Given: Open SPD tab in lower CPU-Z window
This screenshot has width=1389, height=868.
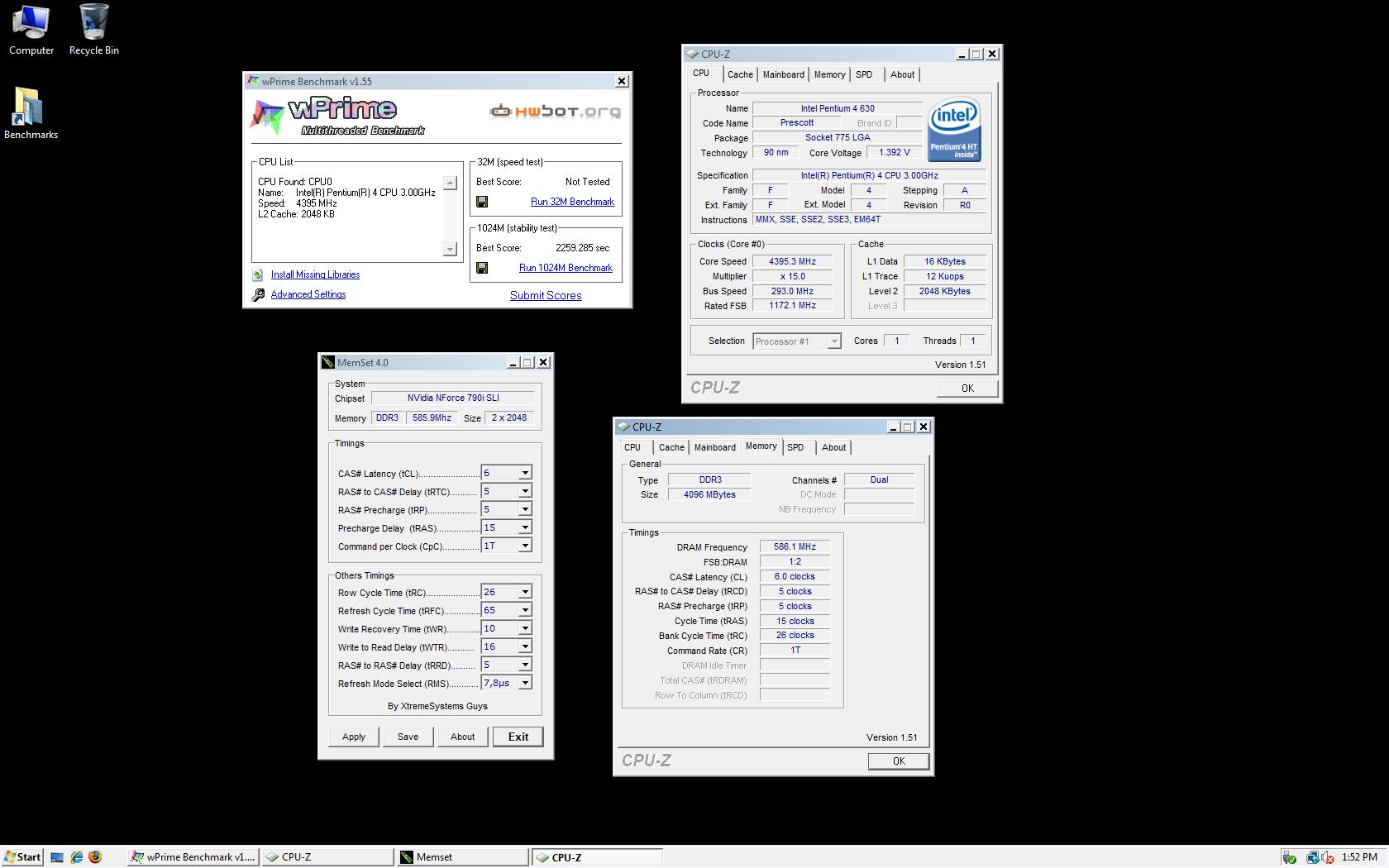Looking at the screenshot, I should 795,447.
